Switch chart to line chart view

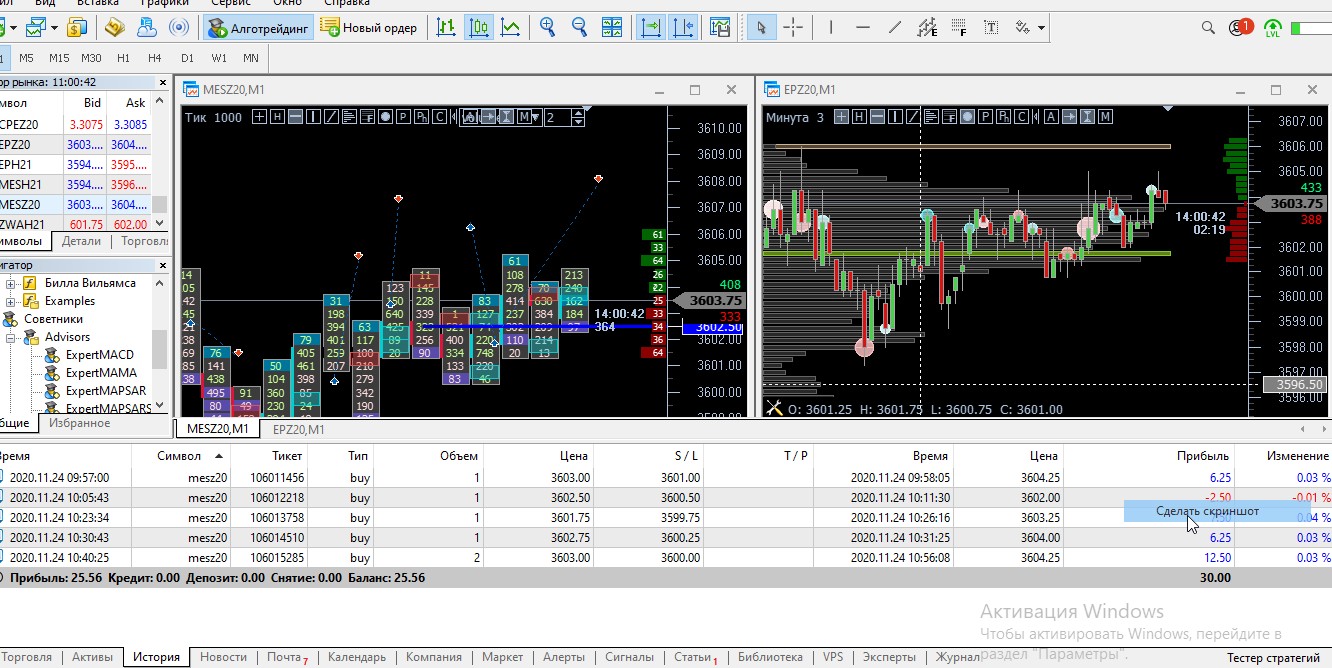click(511, 28)
